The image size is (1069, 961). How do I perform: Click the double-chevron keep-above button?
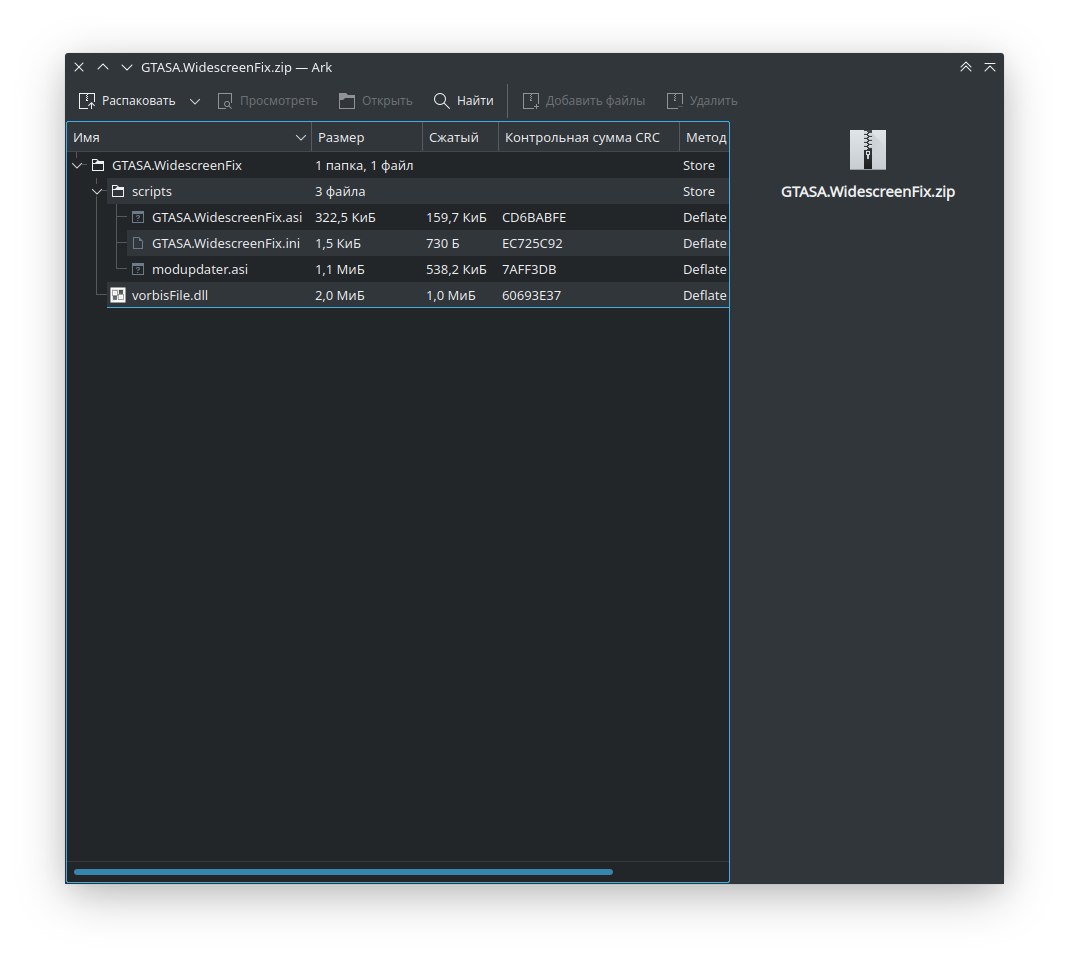(x=966, y=67)
